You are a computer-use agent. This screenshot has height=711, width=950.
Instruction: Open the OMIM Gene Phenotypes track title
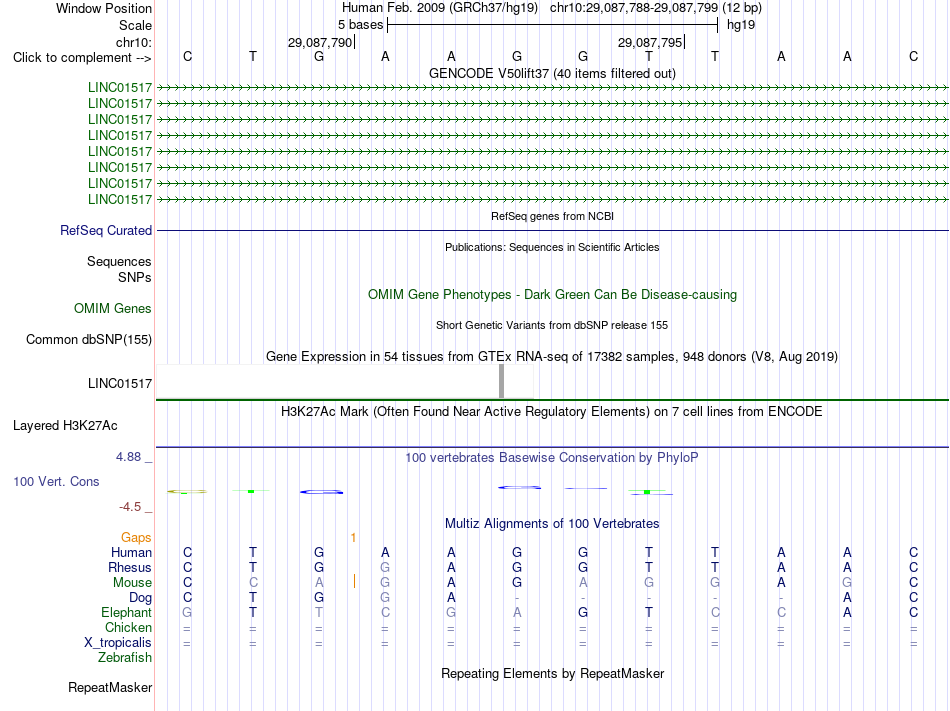tap(552, 294)
